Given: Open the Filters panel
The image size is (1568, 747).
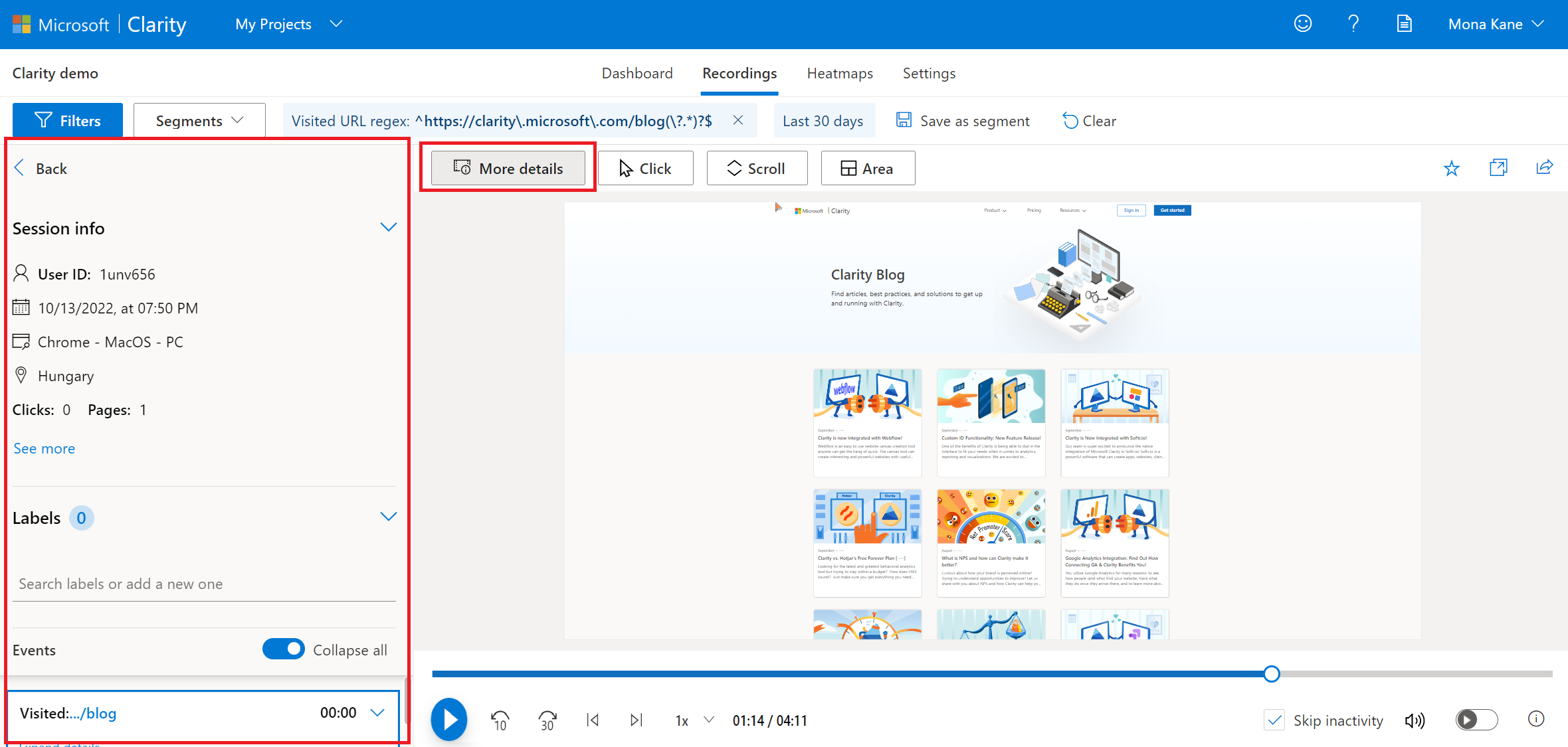Looking at the screenshot, I should point(68,120).
